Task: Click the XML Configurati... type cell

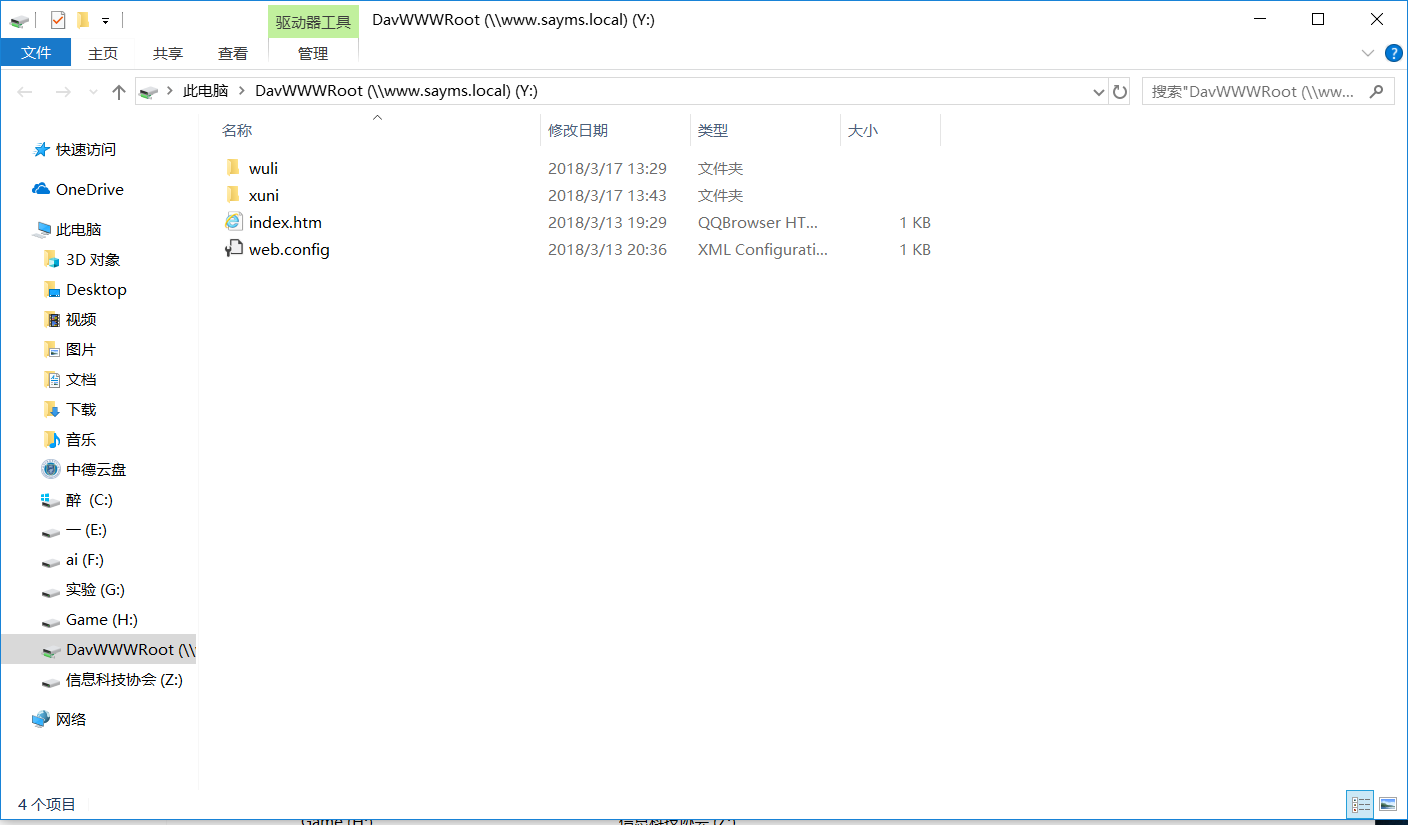Action: pyautogui.click(x=763, y=249)
